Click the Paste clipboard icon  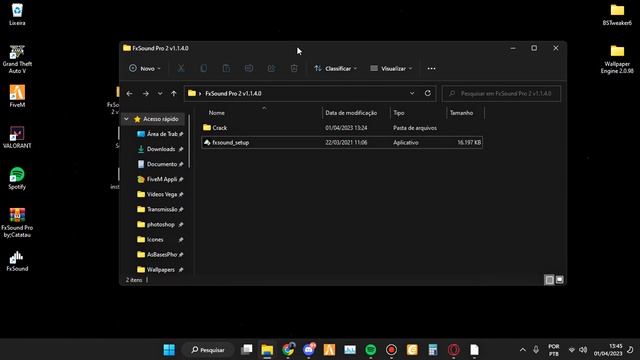(x=226, y=69)
